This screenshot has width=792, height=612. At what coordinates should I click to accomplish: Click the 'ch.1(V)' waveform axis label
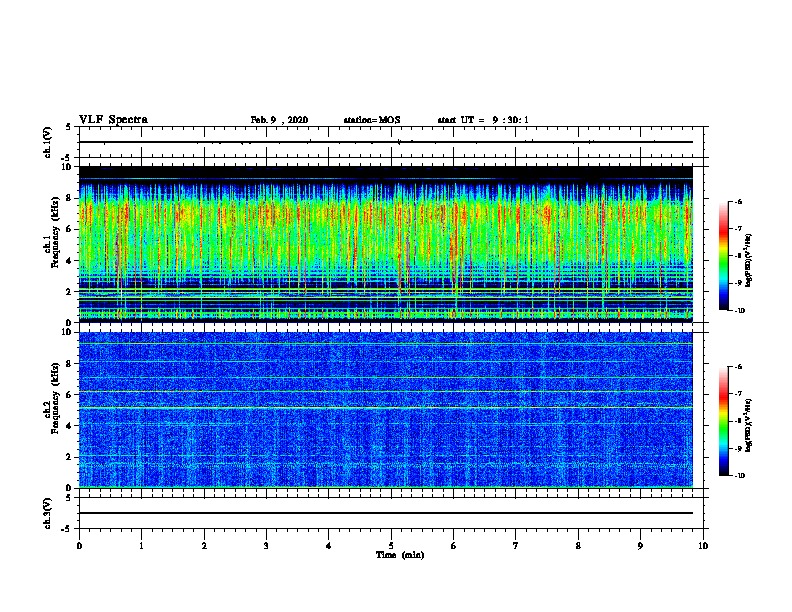48,142
